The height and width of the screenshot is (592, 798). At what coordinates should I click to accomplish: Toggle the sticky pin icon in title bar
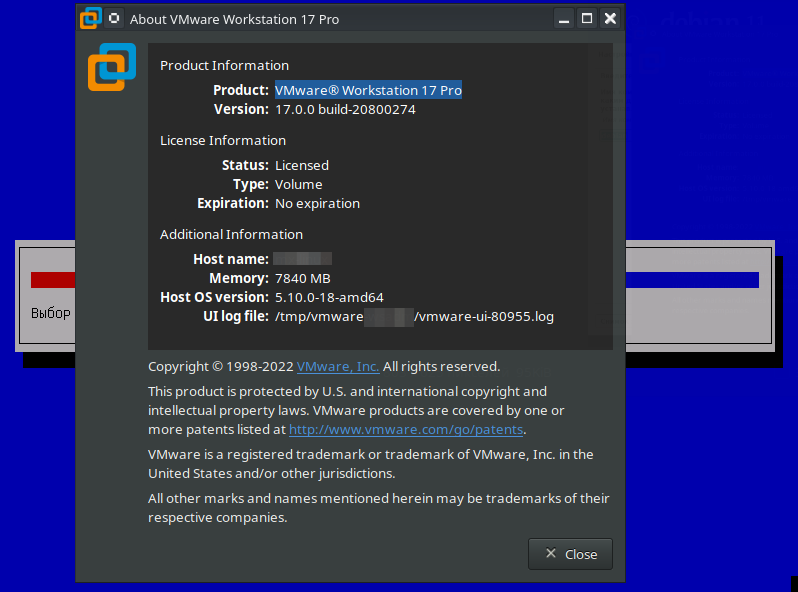(x=115, y=18)
